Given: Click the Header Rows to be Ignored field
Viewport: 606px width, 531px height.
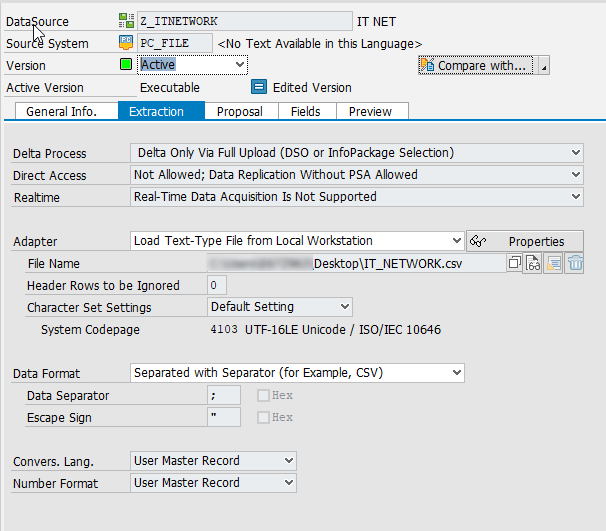Looking at the screenshot, I should click(x=217, y=285).
